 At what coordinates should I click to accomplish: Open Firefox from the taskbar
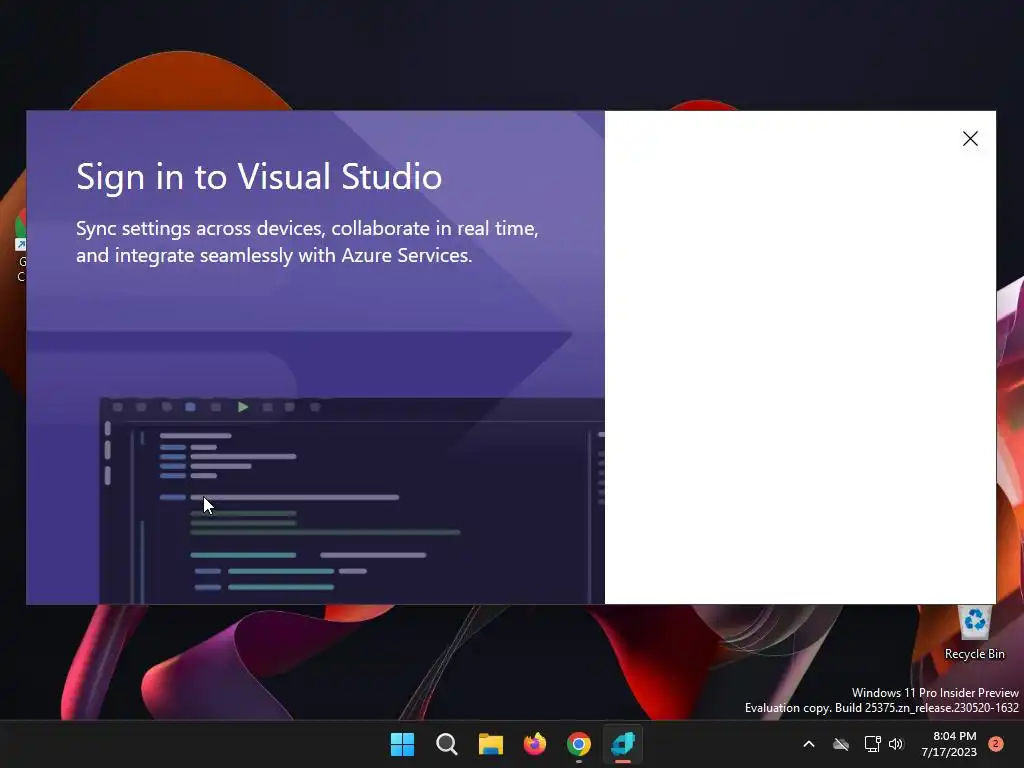(535, 744)
